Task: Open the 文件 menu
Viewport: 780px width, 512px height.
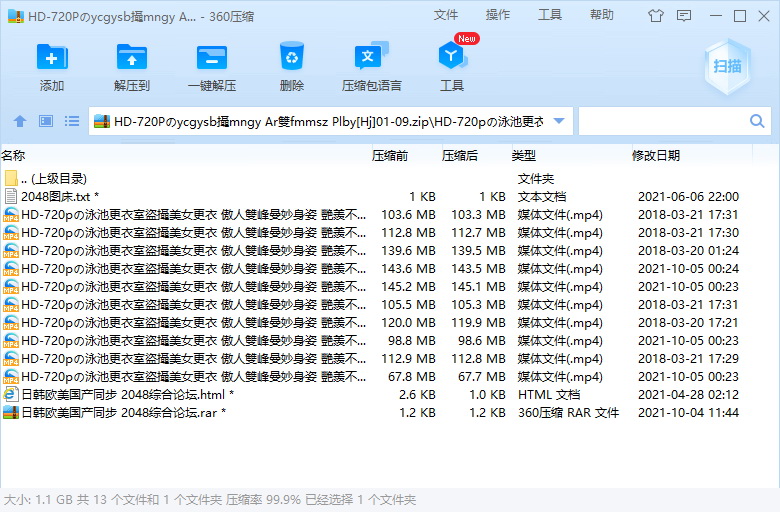Action: [x=445, y=15]
